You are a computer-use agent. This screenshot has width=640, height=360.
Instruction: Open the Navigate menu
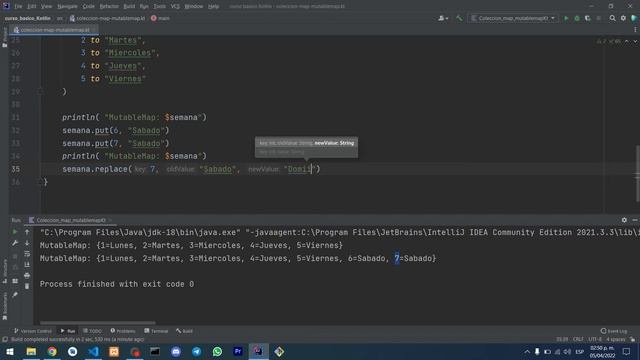(67, 7)
